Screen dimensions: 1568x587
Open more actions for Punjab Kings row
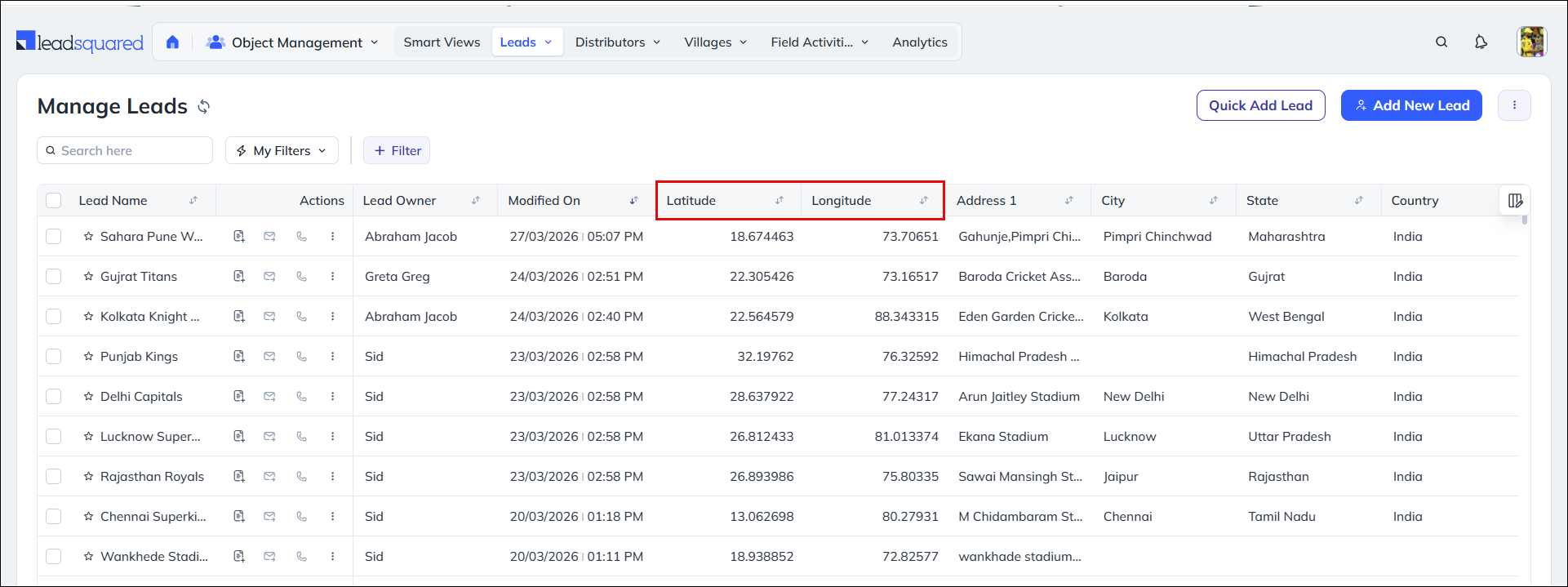tap(332, 357)
